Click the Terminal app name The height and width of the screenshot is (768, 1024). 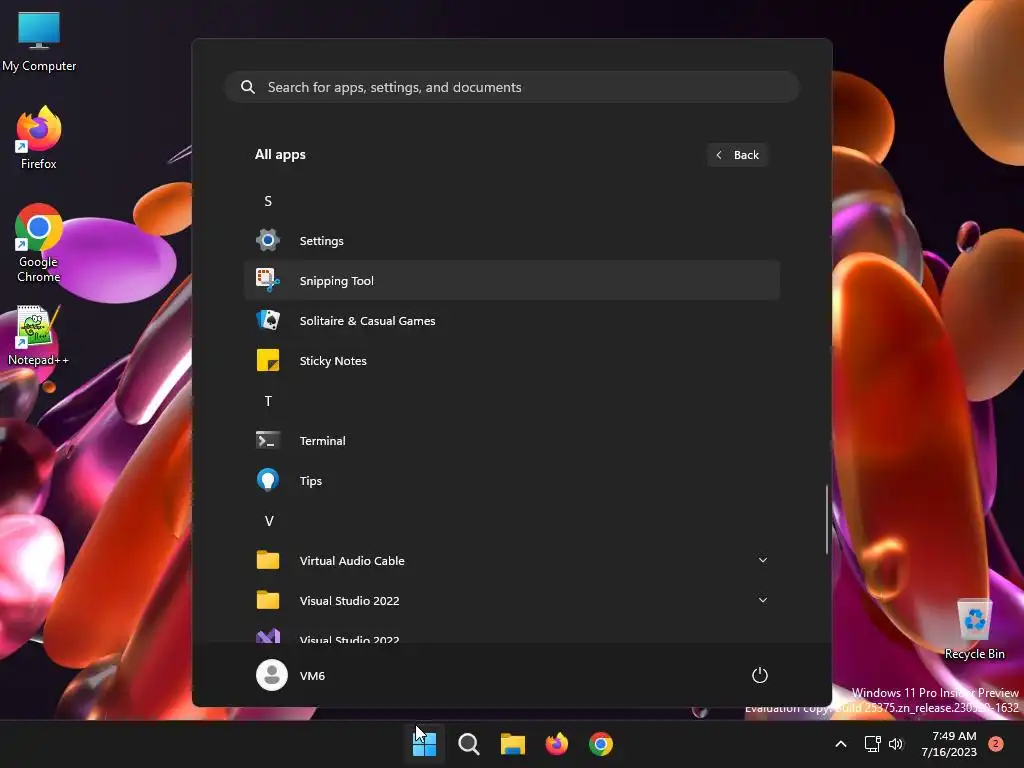(323, 441)
